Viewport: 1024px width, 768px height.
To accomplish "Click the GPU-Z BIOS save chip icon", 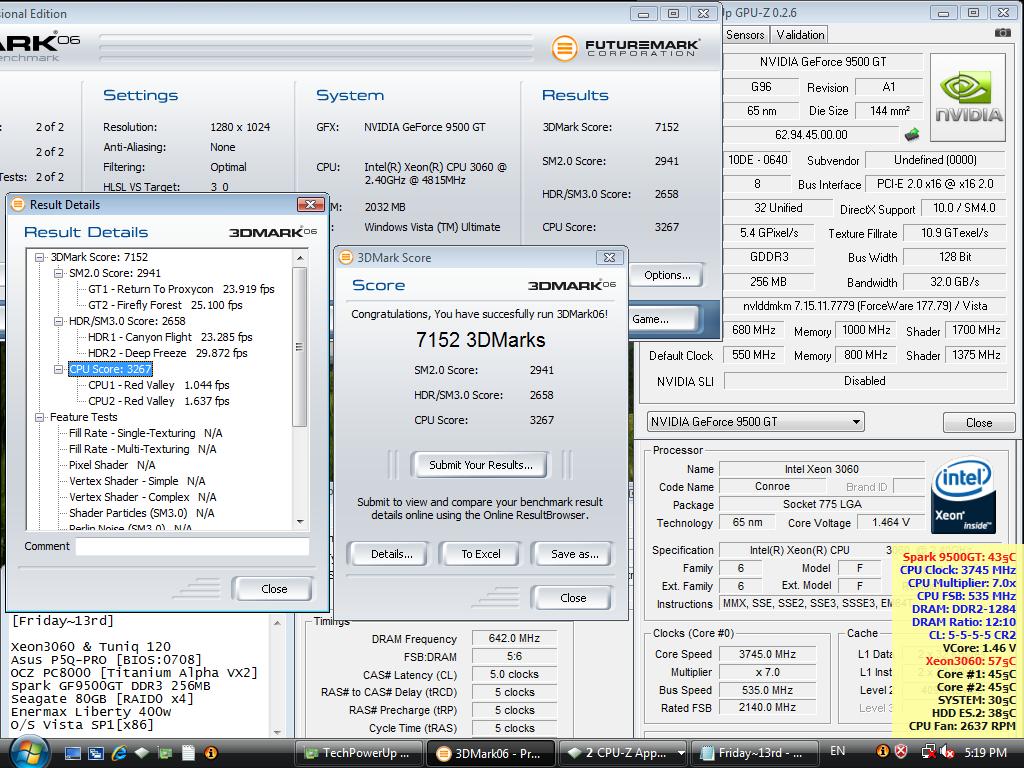I will click(912, 135).
